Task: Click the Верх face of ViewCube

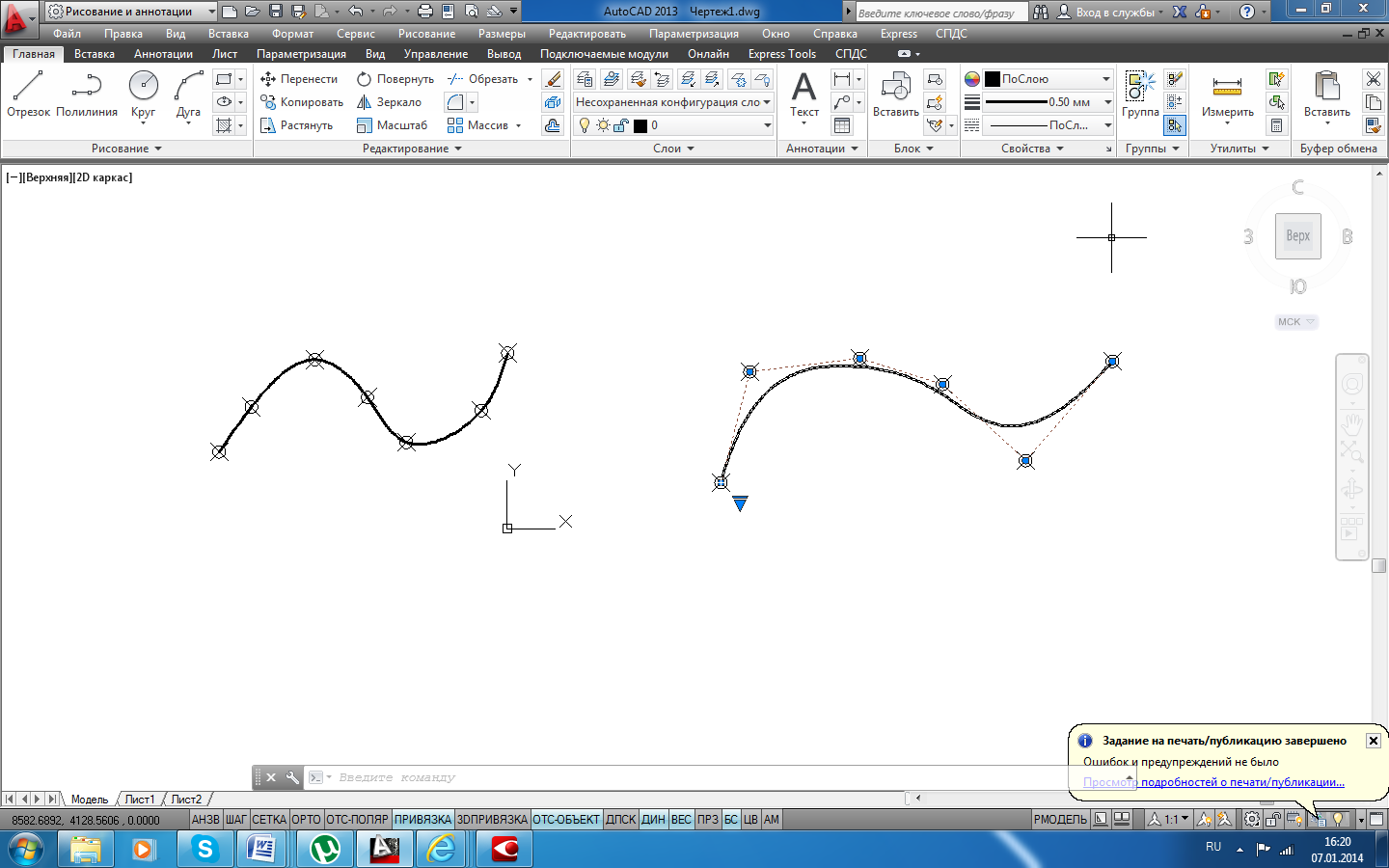Action: coord(1297,236)
